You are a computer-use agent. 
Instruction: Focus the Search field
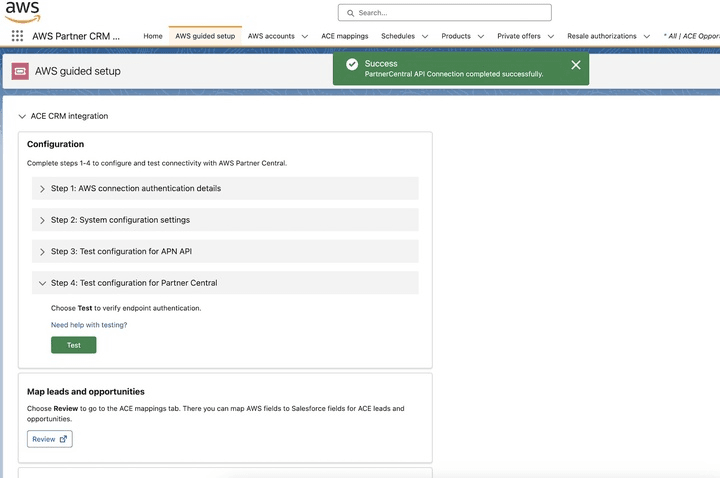(444, 13)
